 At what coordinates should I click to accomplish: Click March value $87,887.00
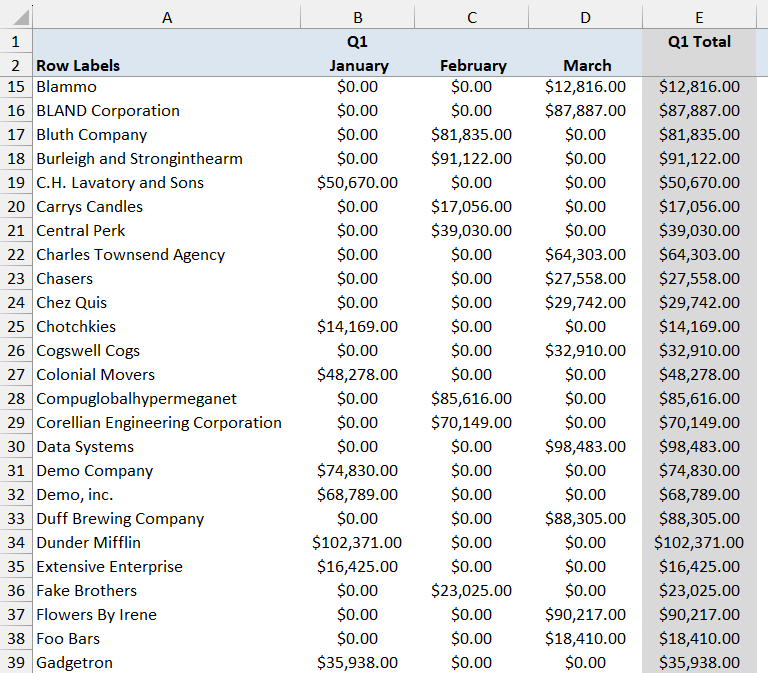pos(585,111)
